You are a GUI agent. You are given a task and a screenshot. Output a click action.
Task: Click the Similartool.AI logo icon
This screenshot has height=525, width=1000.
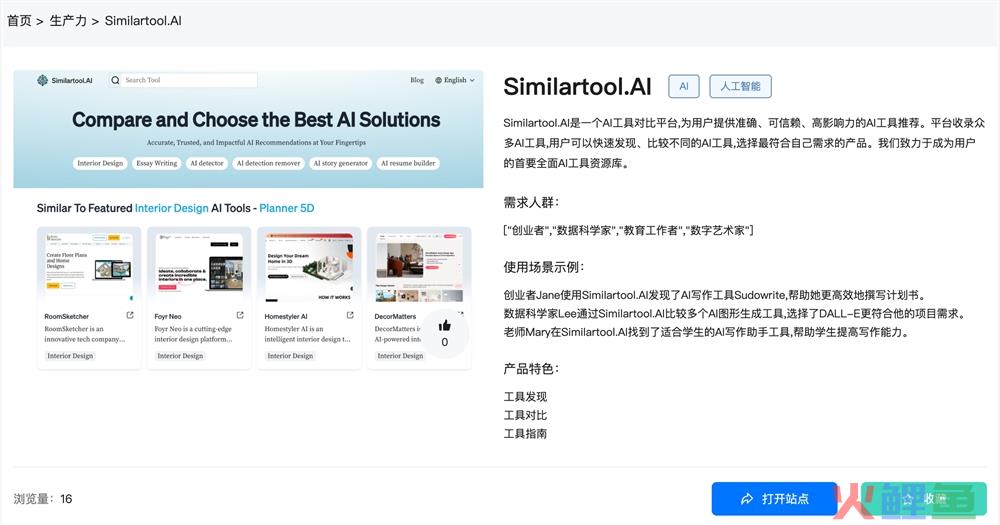pyautogui.click(x=43, y=80)
